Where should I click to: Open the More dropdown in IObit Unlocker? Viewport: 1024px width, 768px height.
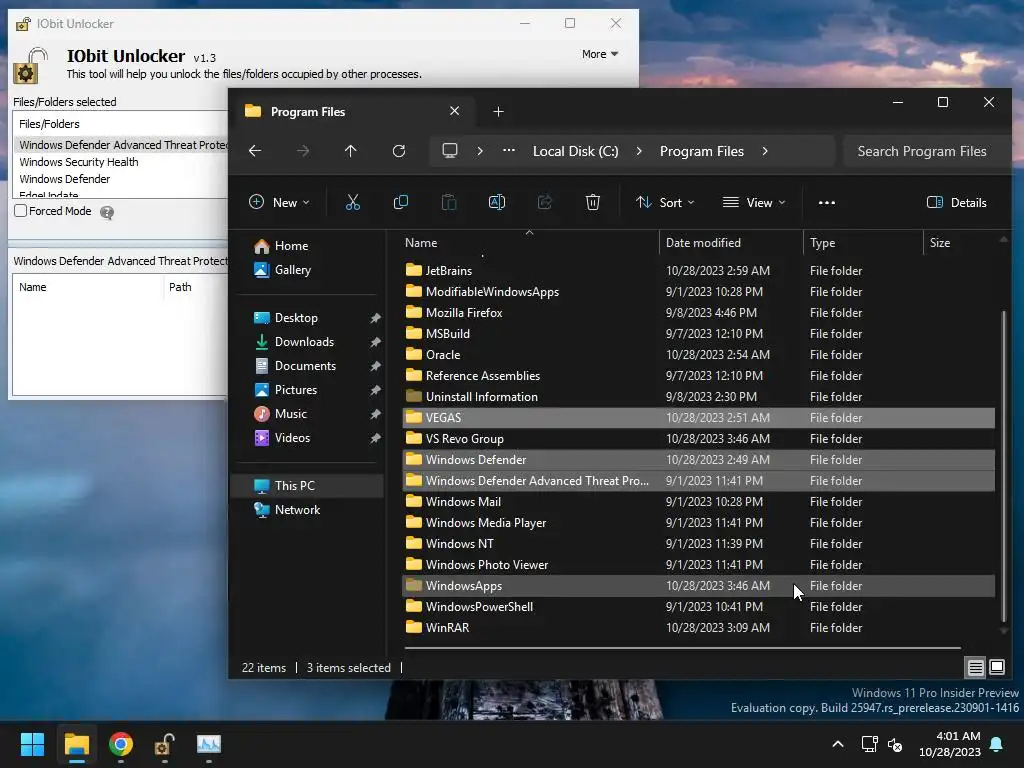[x=600, y=54]
